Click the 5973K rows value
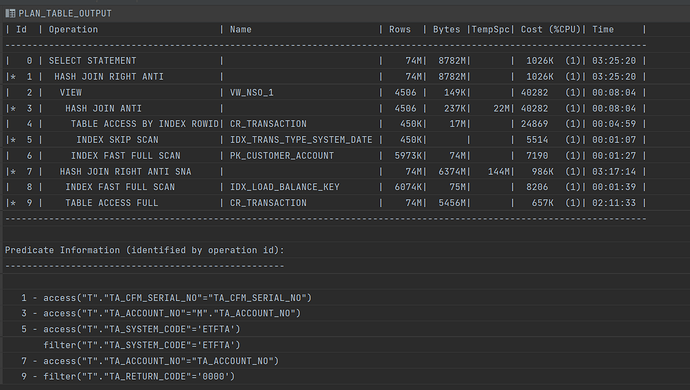The width and height of the screenshot is (690, 390). coord(409,156)
